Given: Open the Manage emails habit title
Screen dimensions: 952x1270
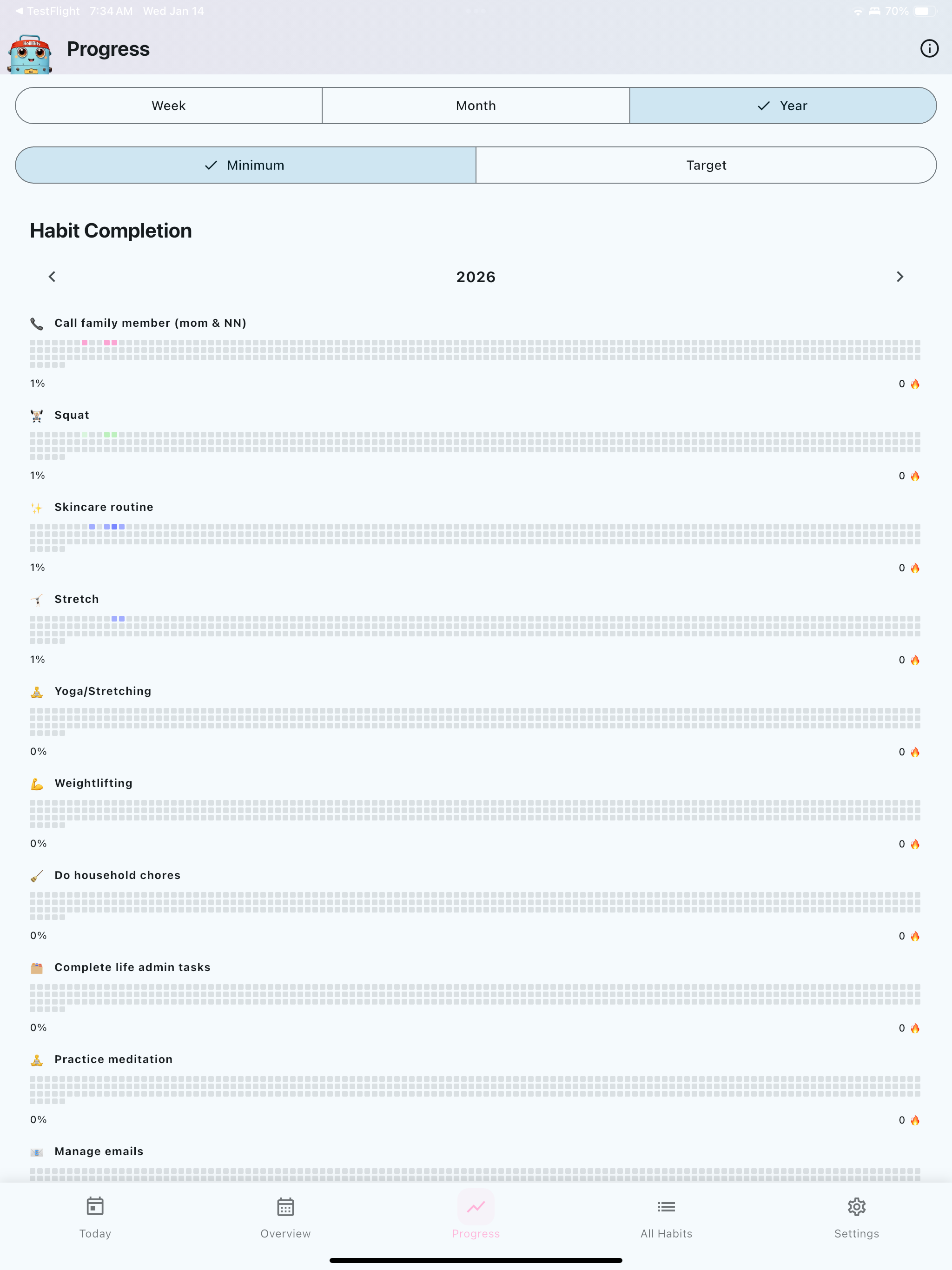Looking at the screenshot, I should pyautogui.click(x=99, y=1151).
